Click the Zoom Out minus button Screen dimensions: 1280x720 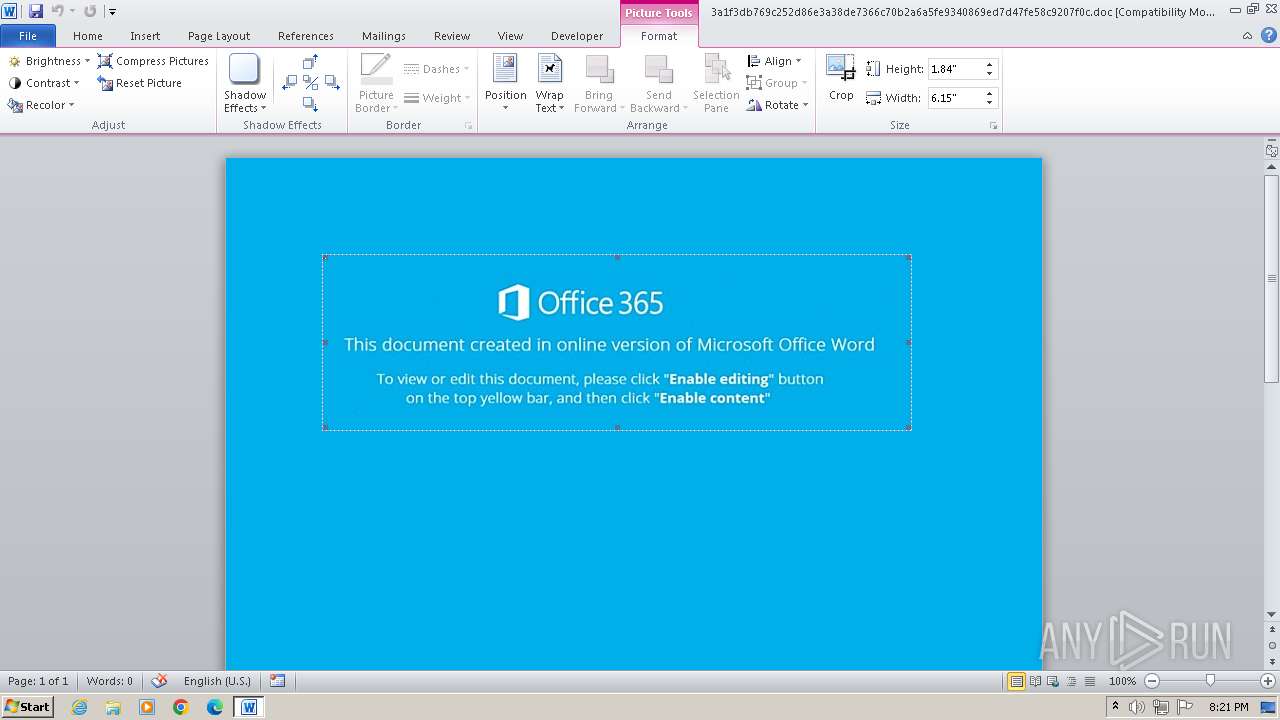click(x=1152, y=681)
